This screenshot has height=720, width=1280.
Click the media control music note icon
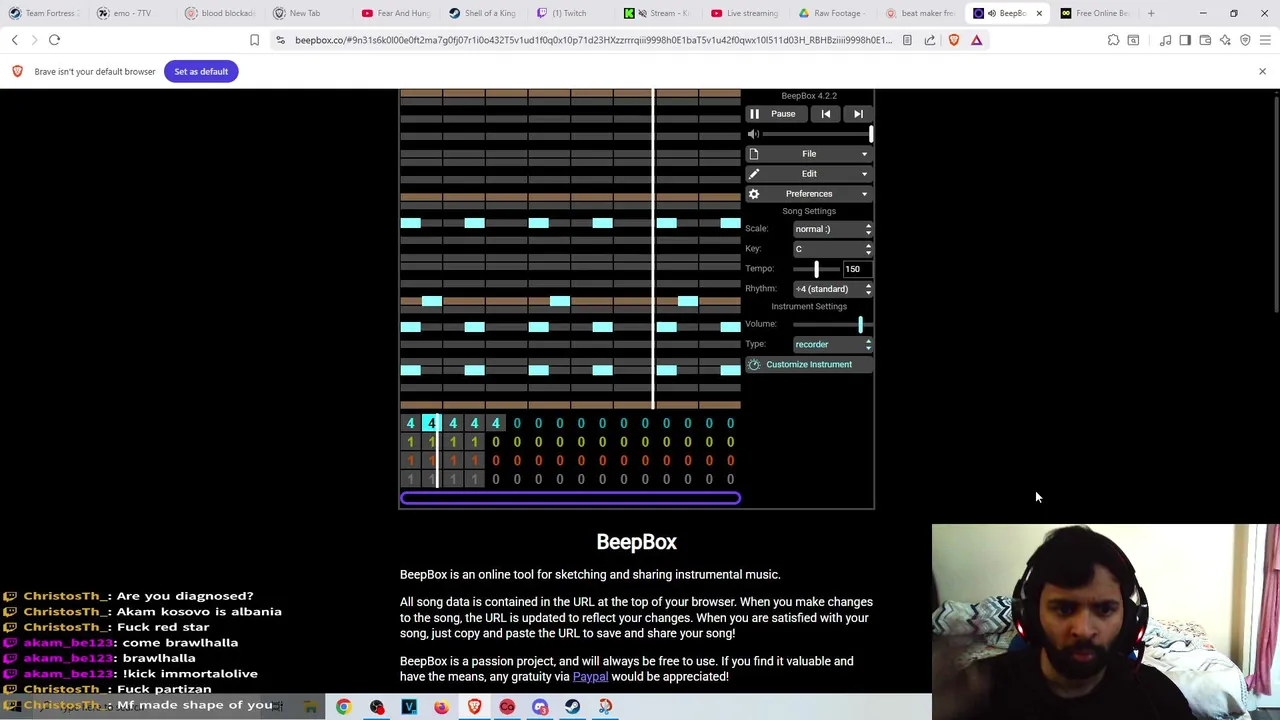[1165, 40]
